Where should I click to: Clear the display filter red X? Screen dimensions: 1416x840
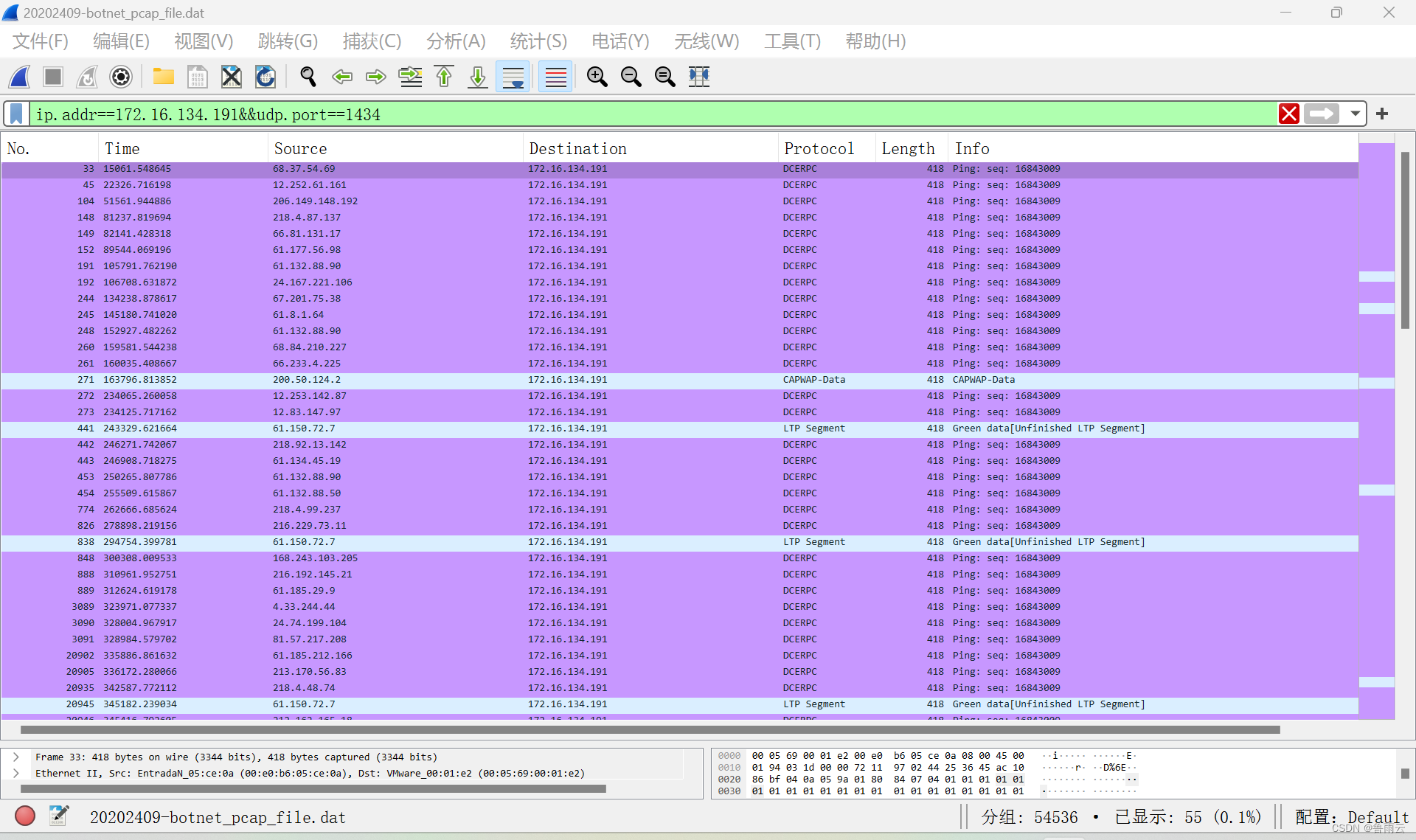pyautogui.click(x=1288, y=114)
